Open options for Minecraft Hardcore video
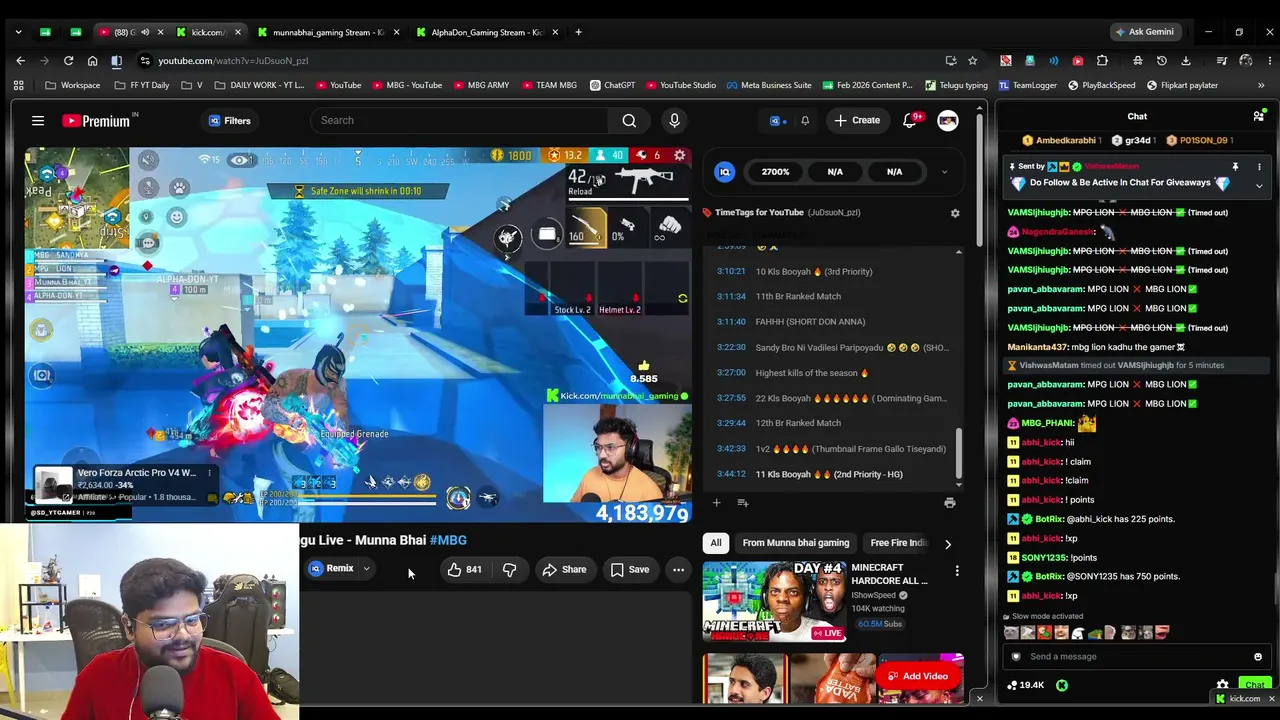Image resolution: width=1280 pixels, height=720 pixels. coord(957,571)
